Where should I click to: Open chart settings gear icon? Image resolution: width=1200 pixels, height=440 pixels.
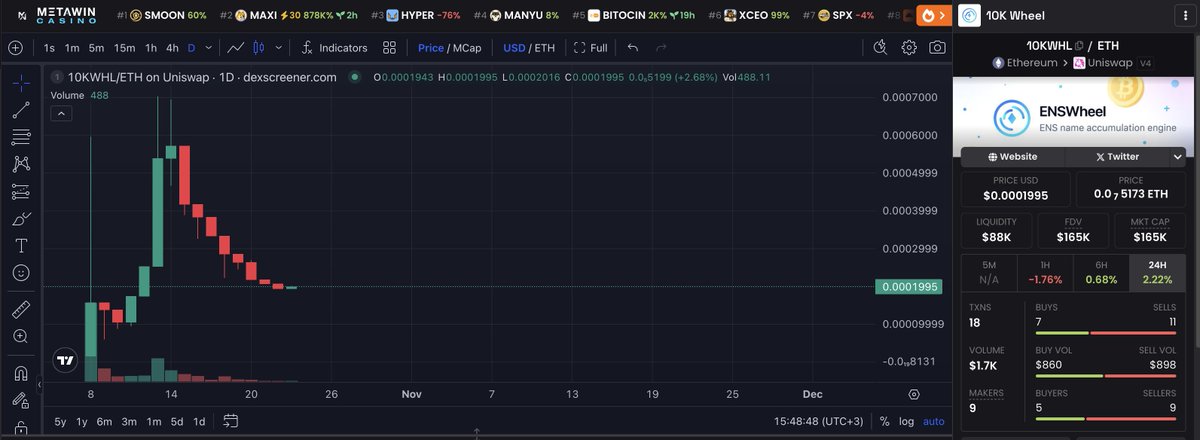[909, 47]
